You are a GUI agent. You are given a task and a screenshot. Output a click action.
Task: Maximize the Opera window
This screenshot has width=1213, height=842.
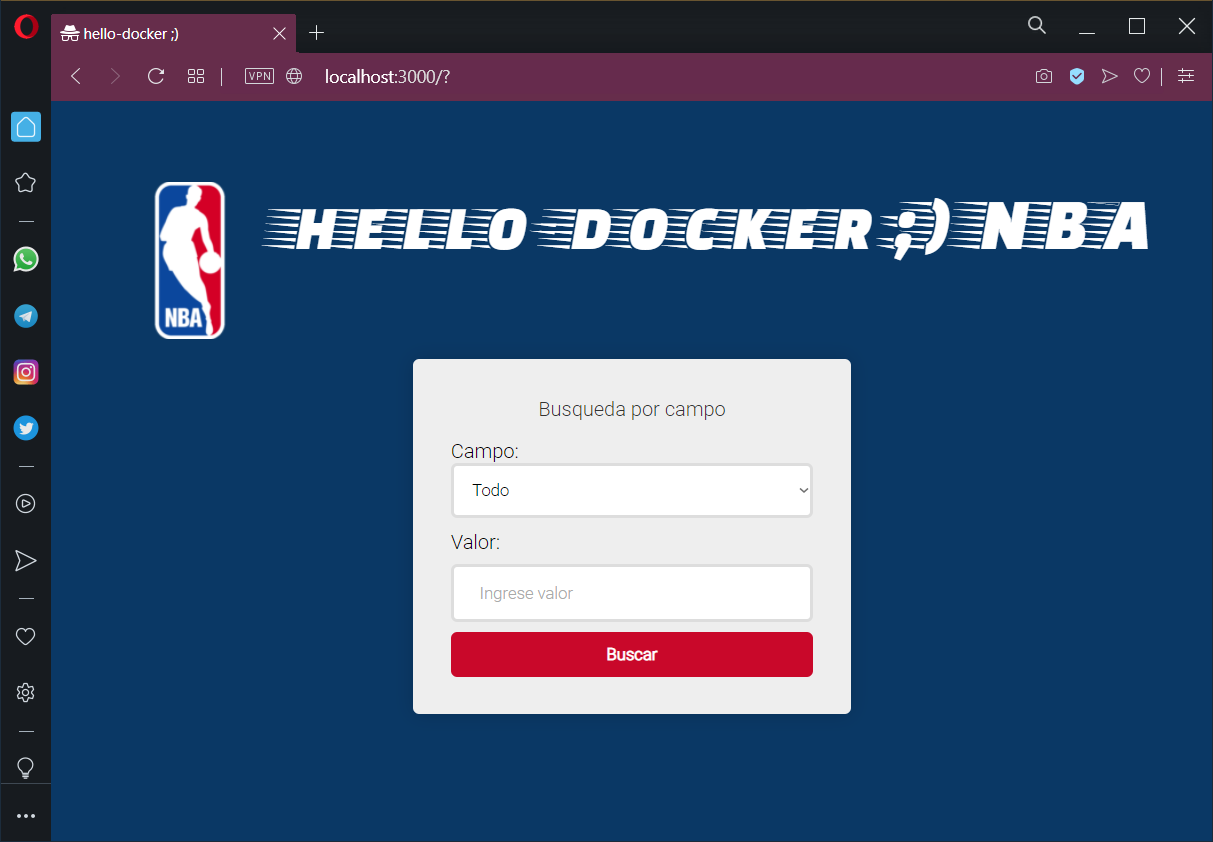point(1137,27)
